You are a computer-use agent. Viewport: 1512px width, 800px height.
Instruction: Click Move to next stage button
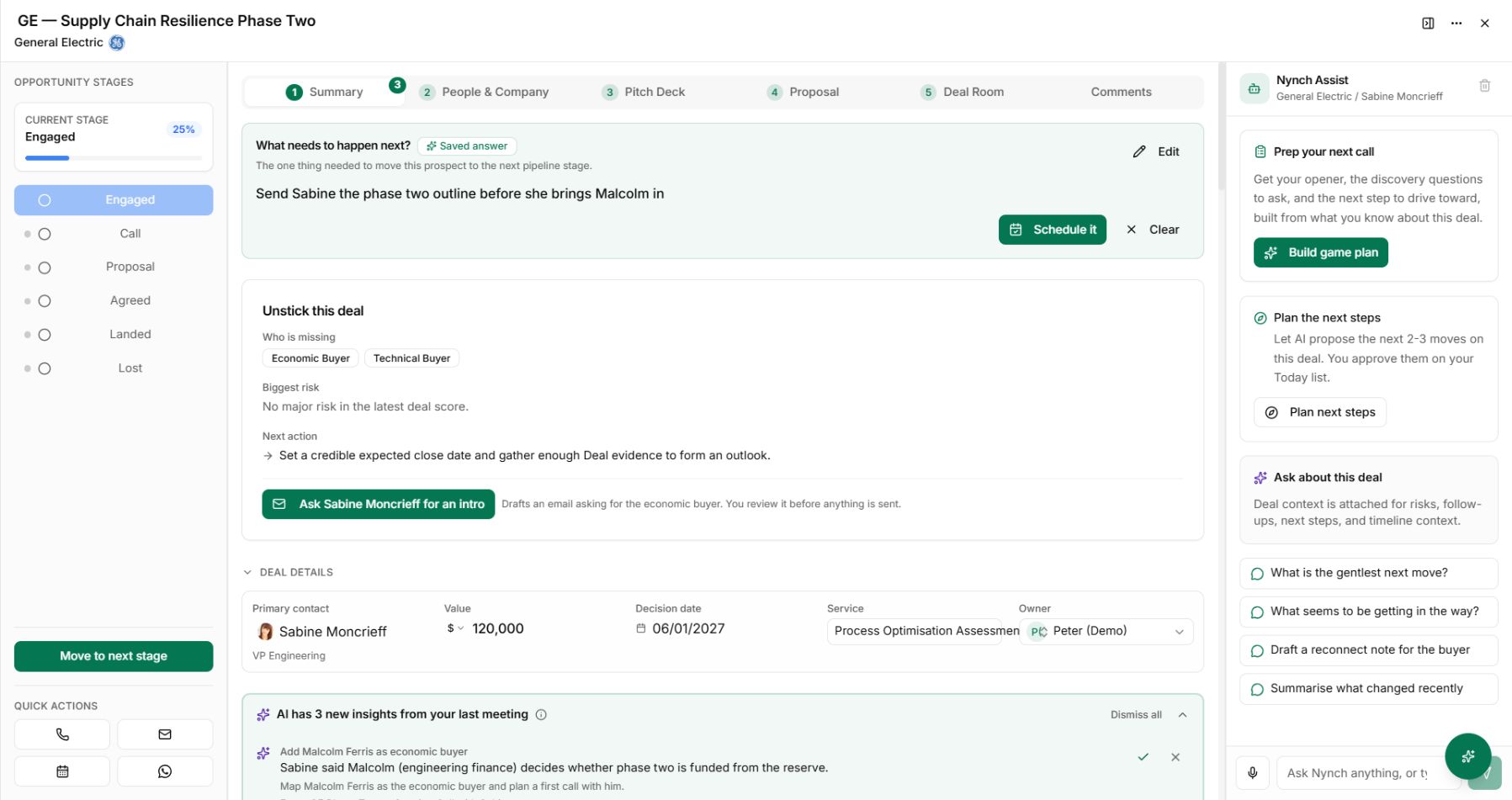coord(114,656)
